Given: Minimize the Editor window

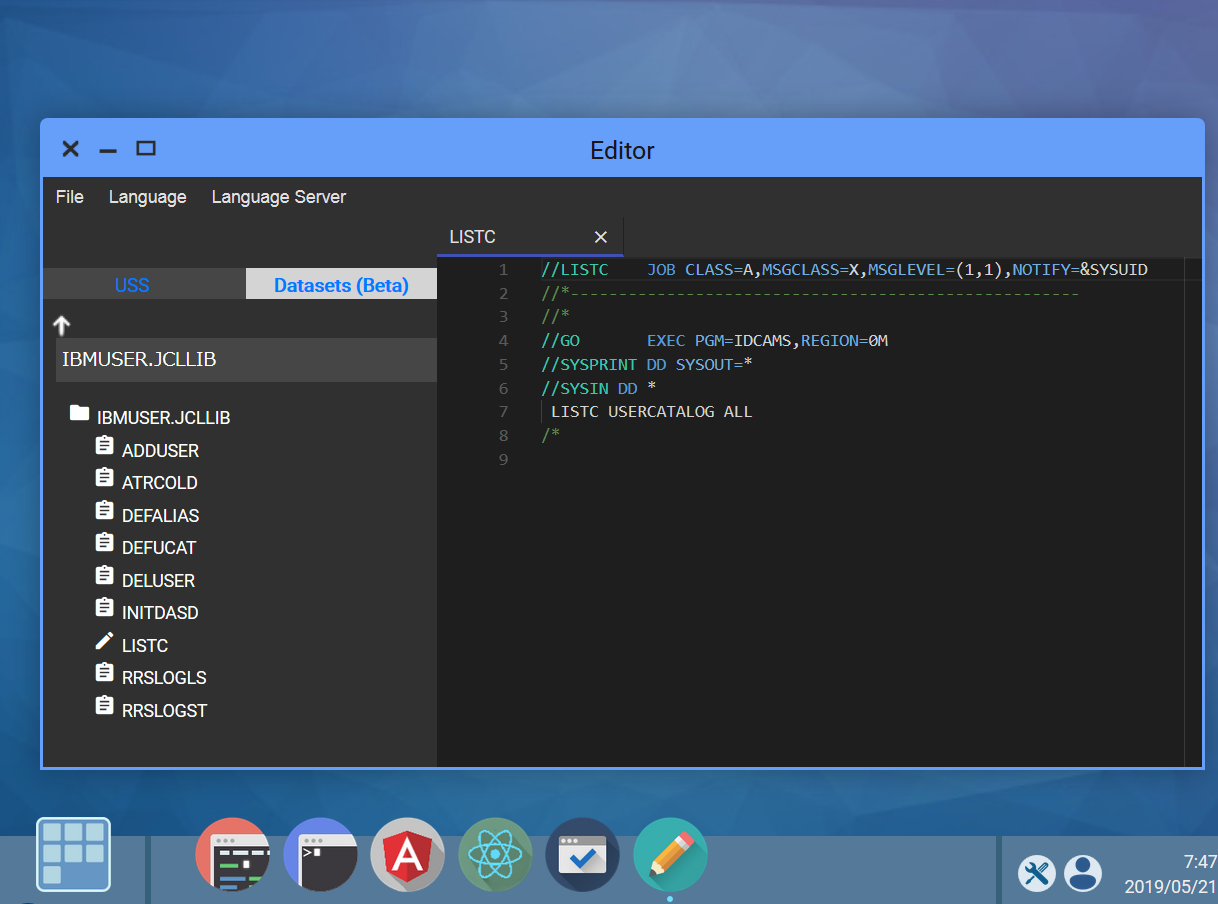Looking at the screenshot, I should click(108, 151).
